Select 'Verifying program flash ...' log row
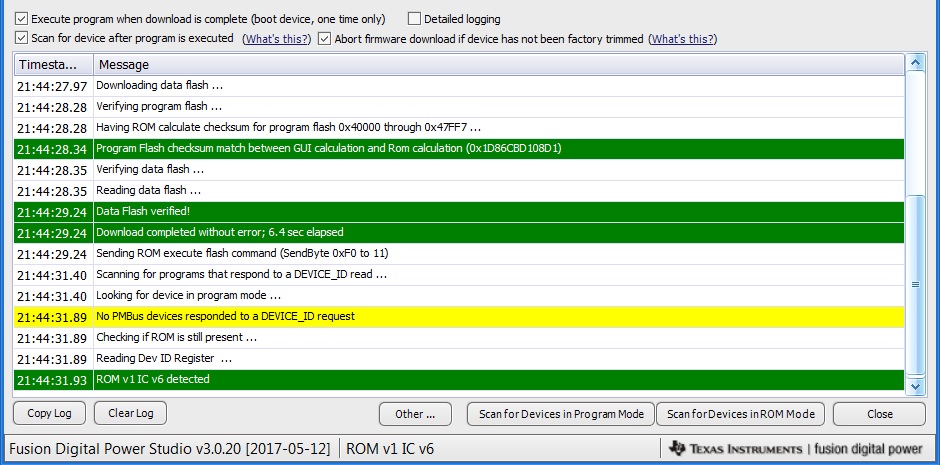Viewport: 940px width, 465px height. [459, 107]
